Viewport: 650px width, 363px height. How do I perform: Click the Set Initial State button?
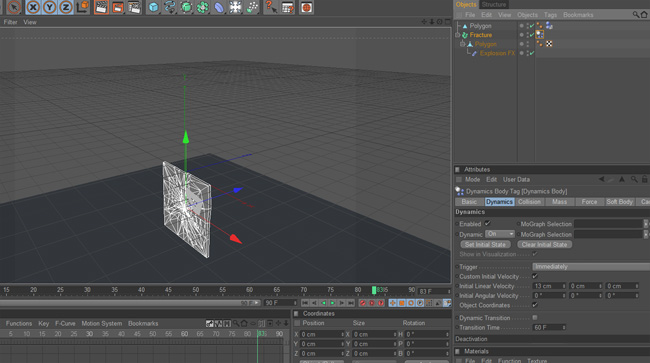485,244
